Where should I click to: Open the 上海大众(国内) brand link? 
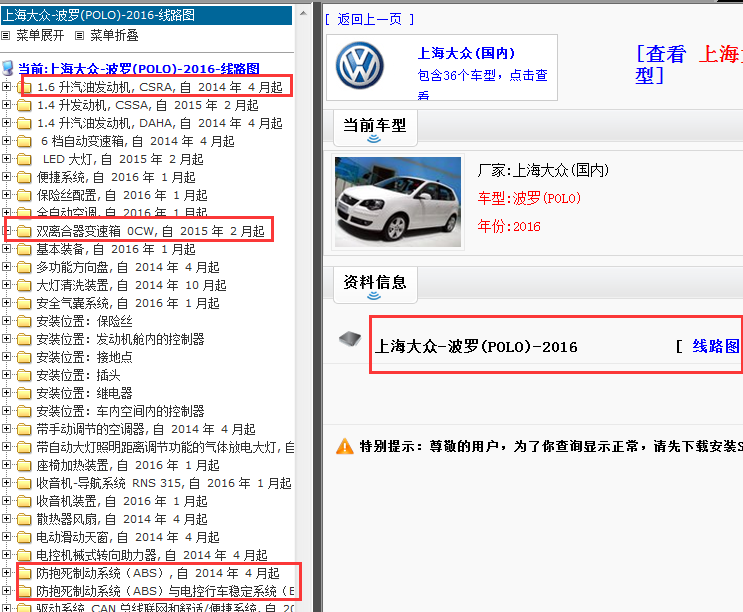pos(466,53)
